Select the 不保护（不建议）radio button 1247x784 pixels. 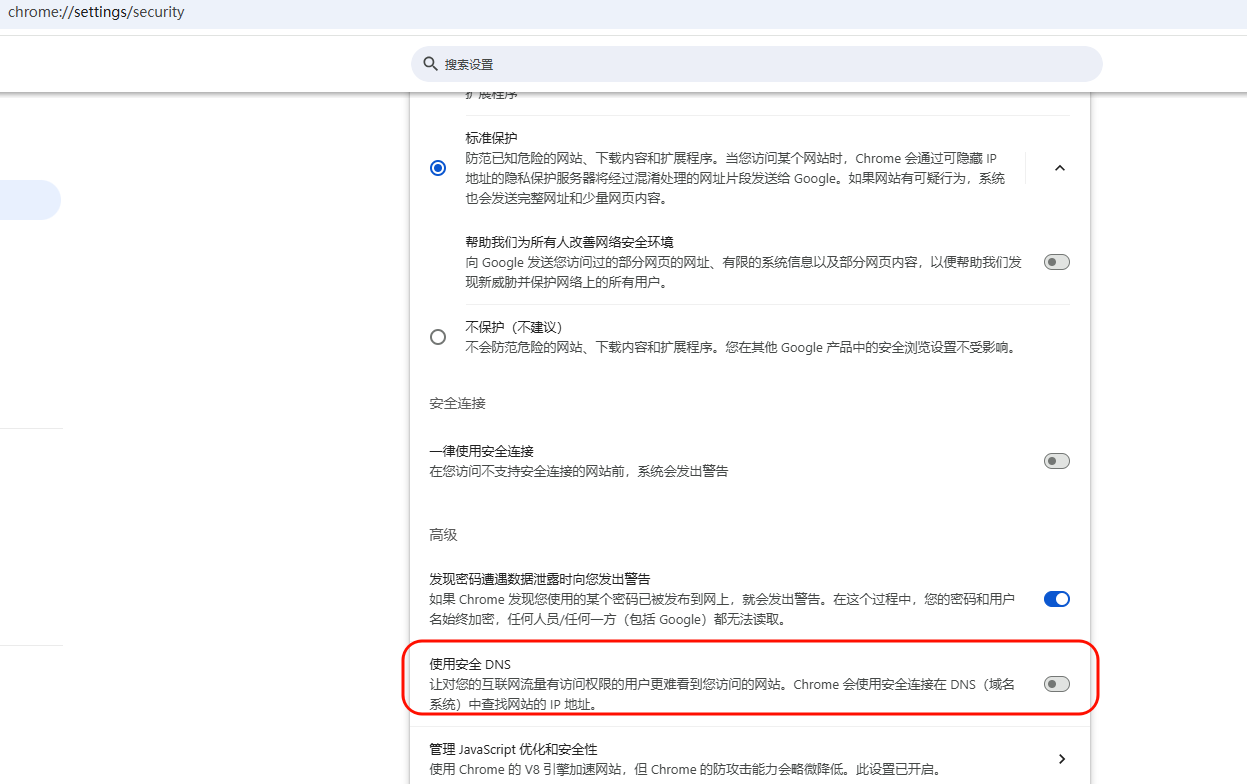tap(438, 337)
